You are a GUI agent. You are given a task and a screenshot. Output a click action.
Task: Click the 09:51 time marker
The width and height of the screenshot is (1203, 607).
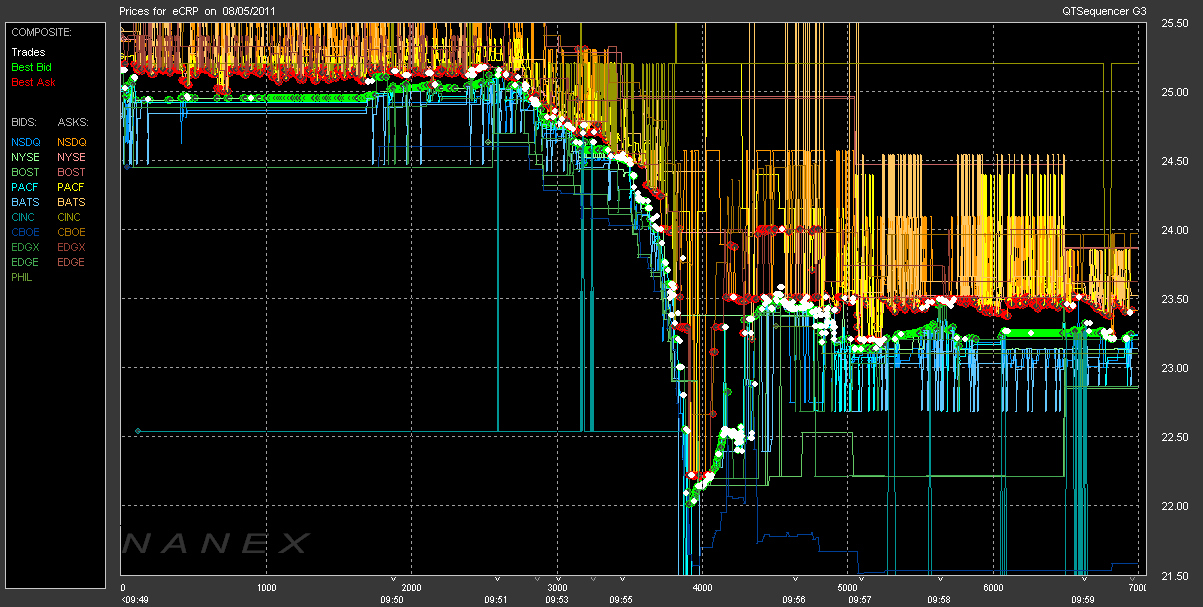[x=497, y=599]
